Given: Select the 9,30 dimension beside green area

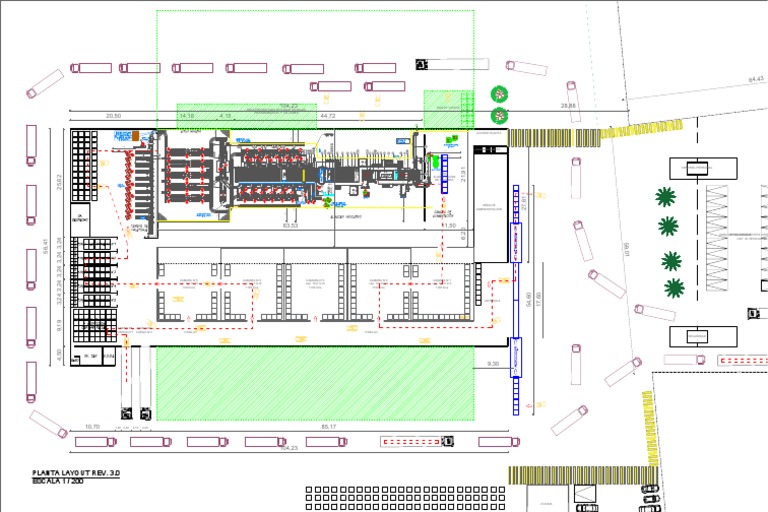Looking at the screenshot, I should tap(493, 364).
